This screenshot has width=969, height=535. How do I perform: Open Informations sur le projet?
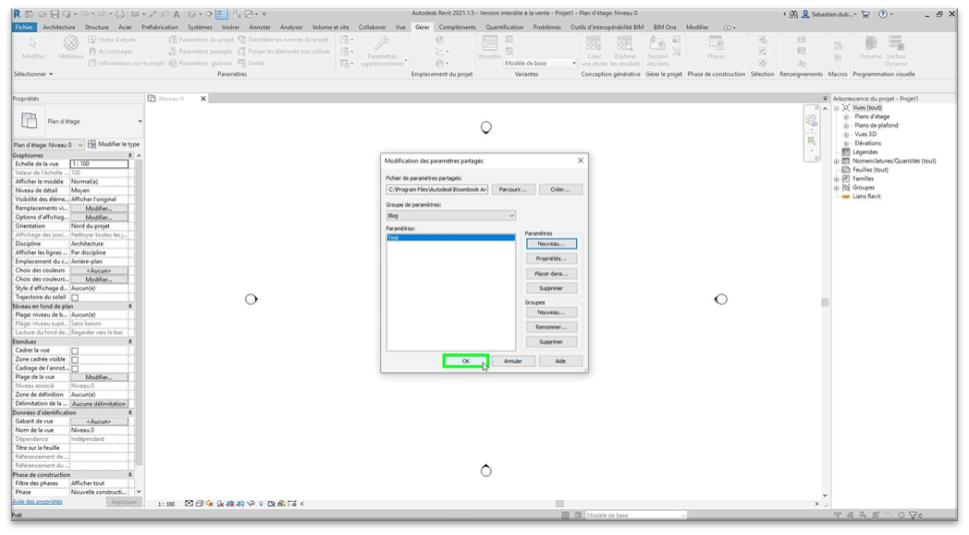click(126, 63)
